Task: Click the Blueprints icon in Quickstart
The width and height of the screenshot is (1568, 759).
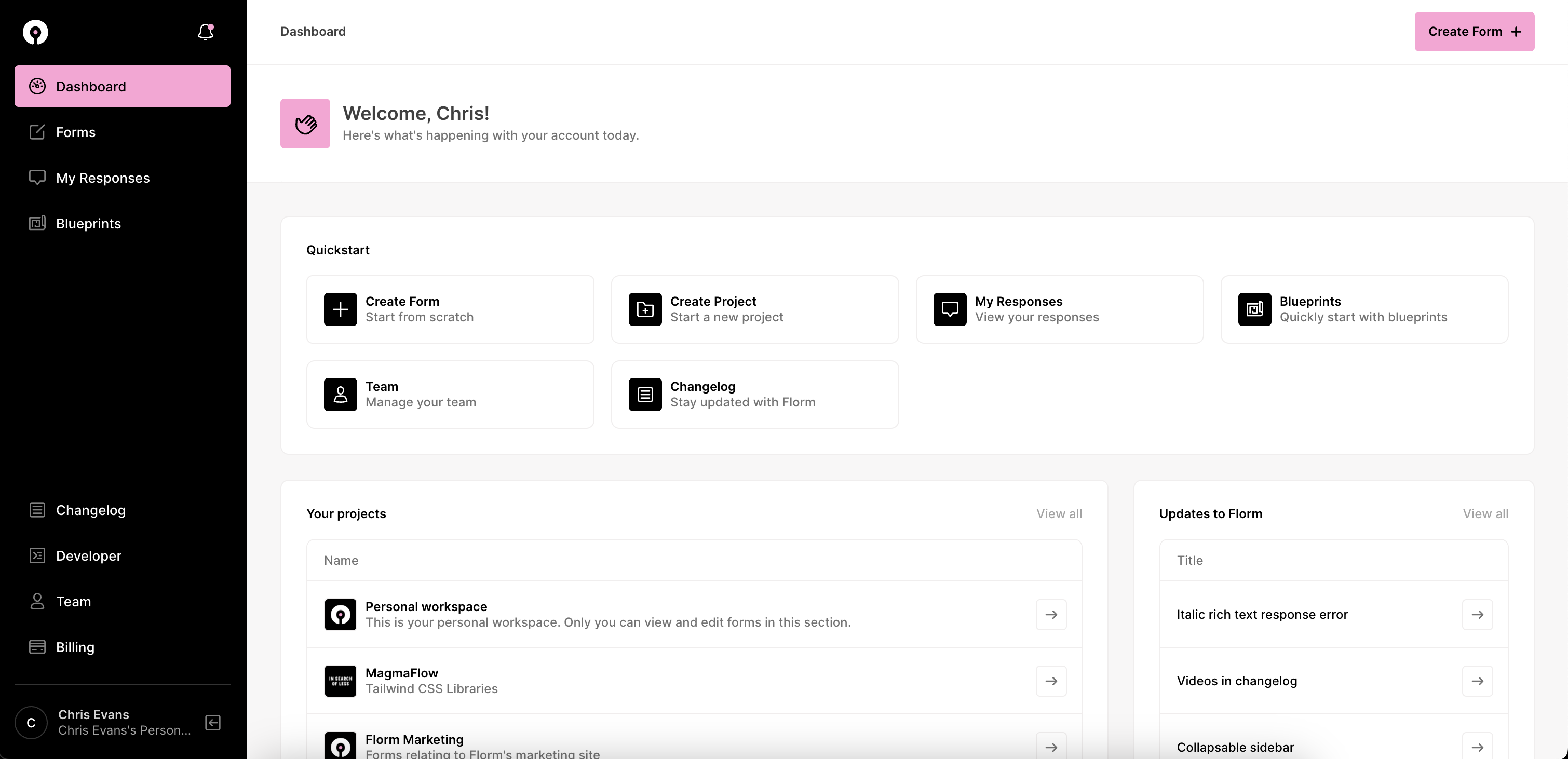Action: [x=1254, y=309]
